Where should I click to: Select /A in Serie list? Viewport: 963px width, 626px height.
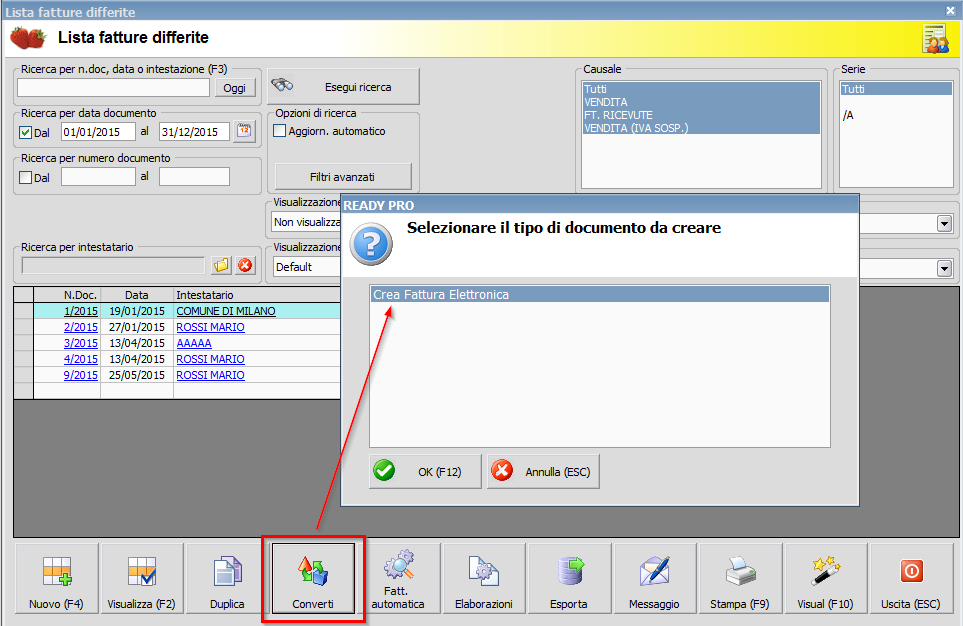click(896, 115)
